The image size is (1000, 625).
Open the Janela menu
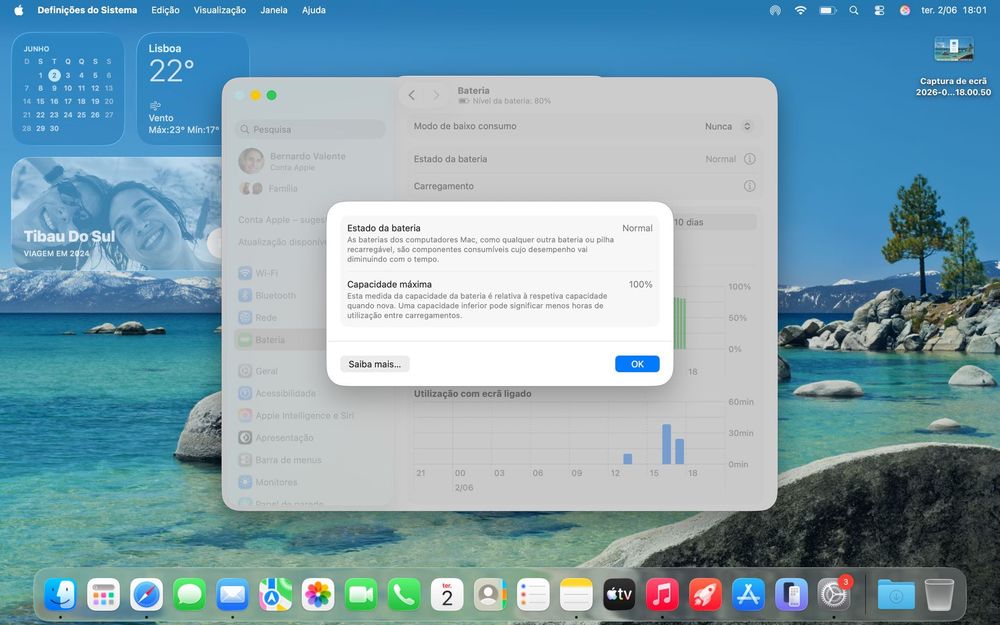tap(274, 10)
